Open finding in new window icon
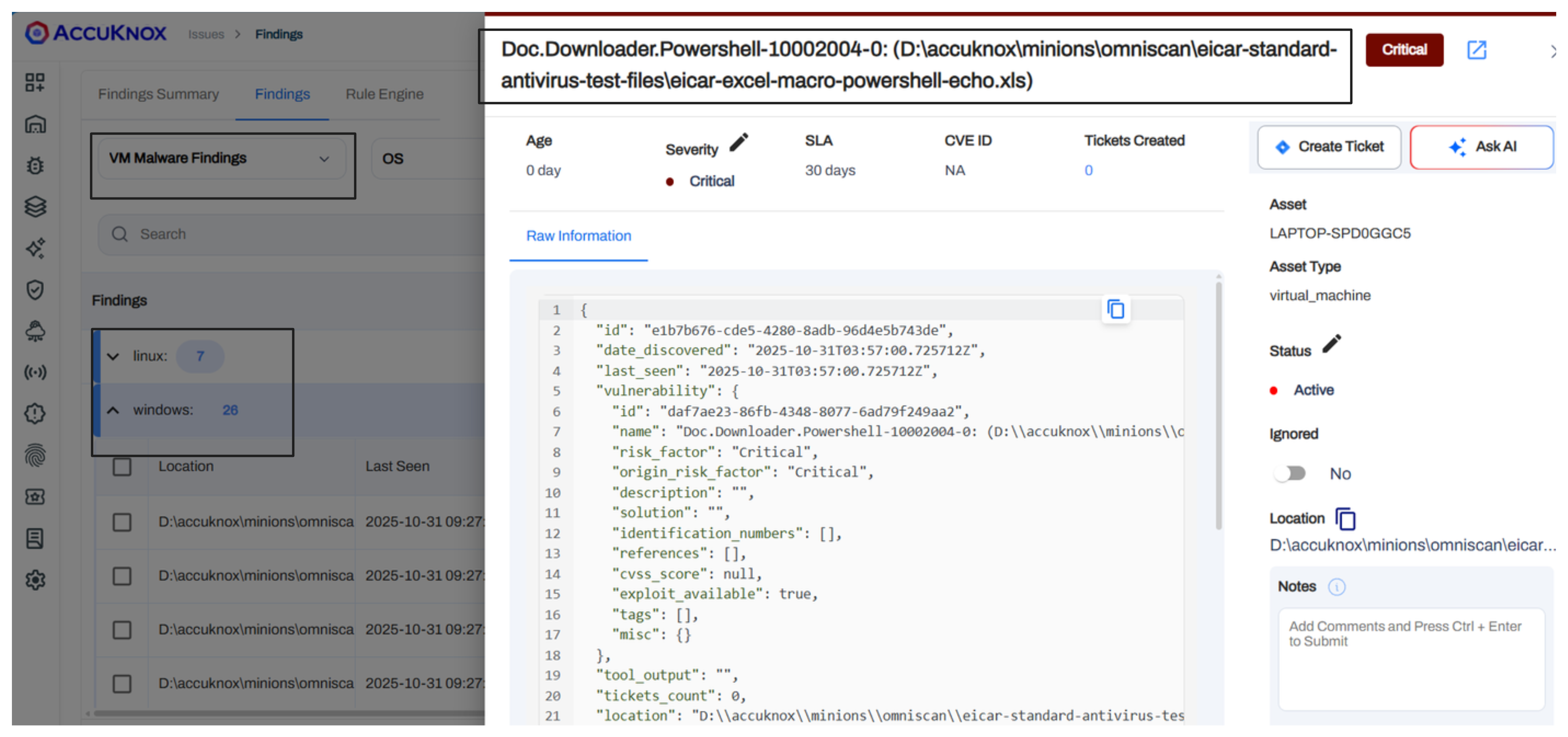1568x737 pixels. (x=1476, y=50)
